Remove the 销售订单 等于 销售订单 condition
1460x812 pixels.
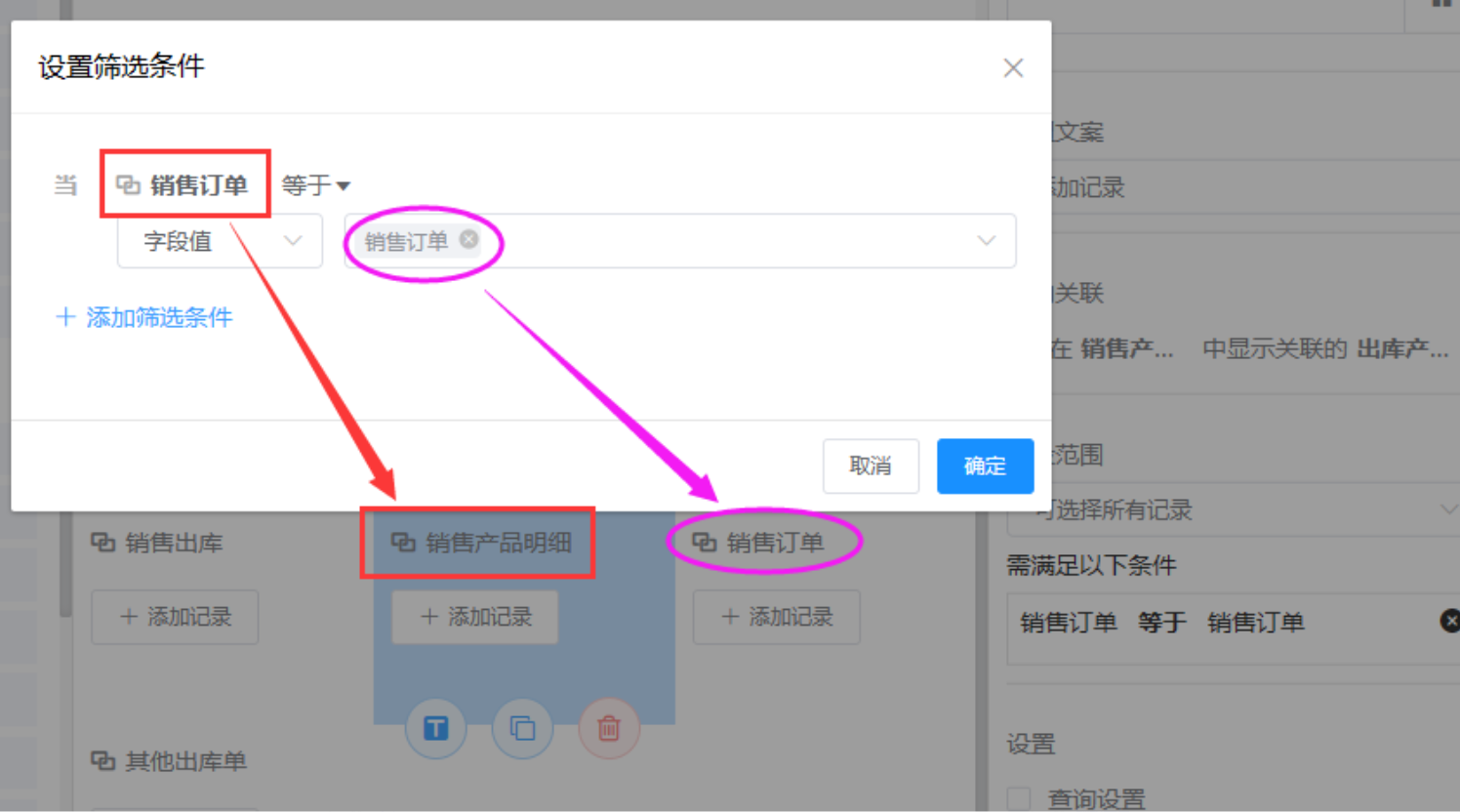click(x=1450, y=621)
